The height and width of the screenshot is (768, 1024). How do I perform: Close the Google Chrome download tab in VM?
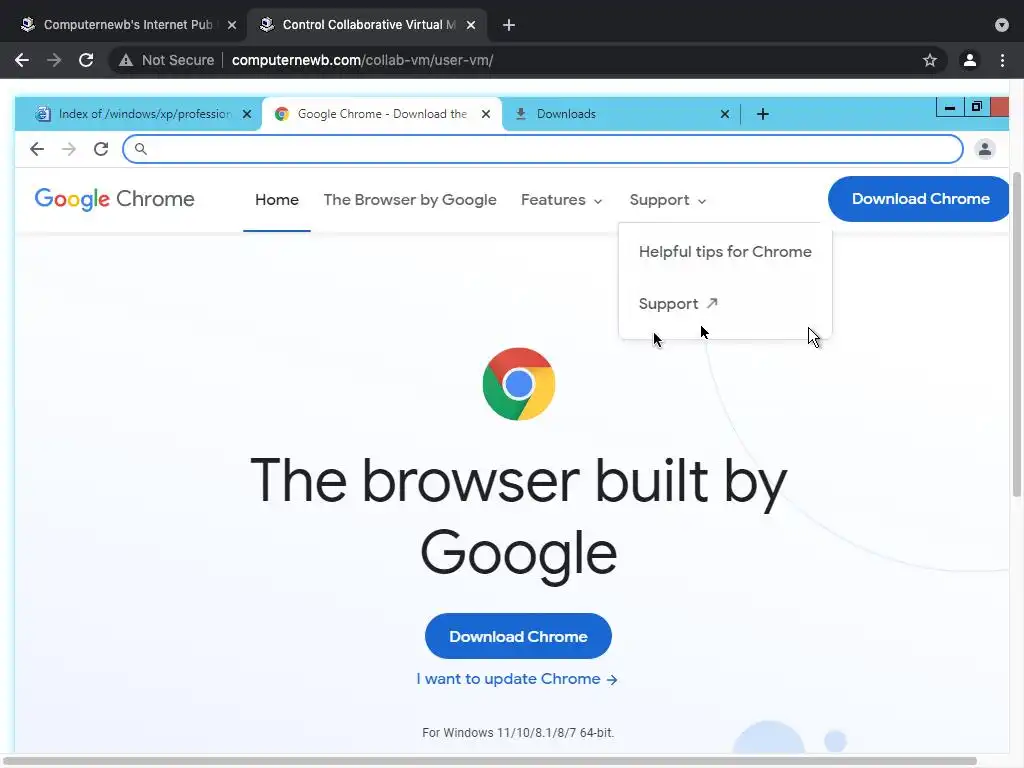486,114
